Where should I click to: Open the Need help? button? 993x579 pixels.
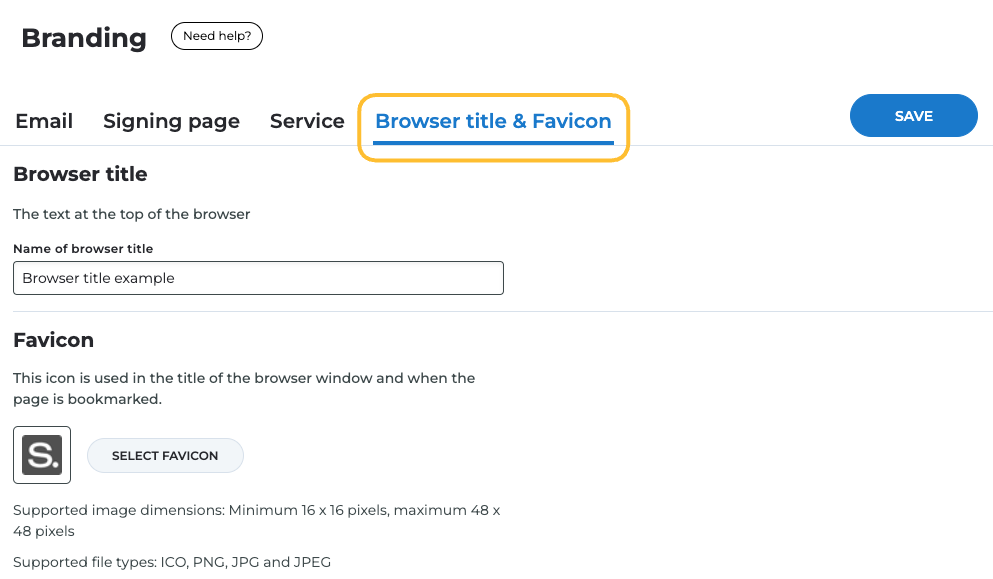pyautogui.click(x=217, y=37)
